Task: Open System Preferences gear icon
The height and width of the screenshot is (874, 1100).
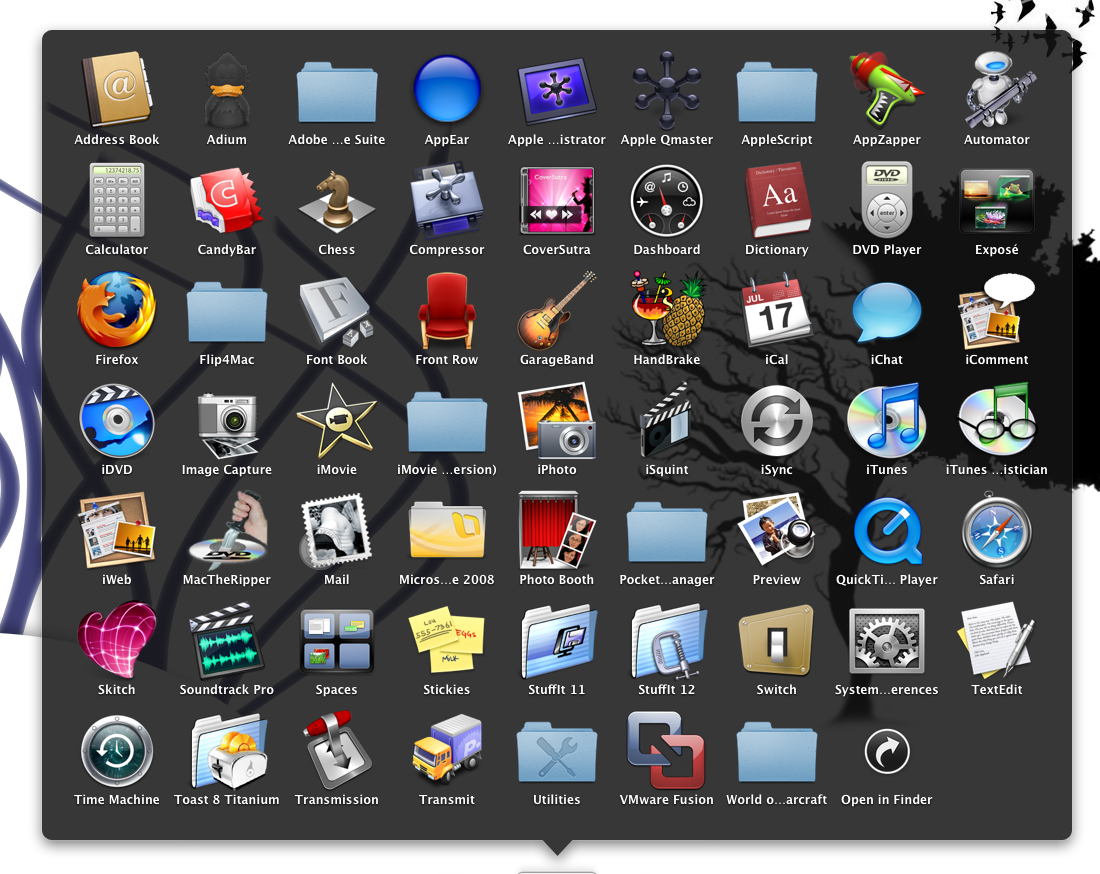Action: pyautogui.click(x=887, y=640)
